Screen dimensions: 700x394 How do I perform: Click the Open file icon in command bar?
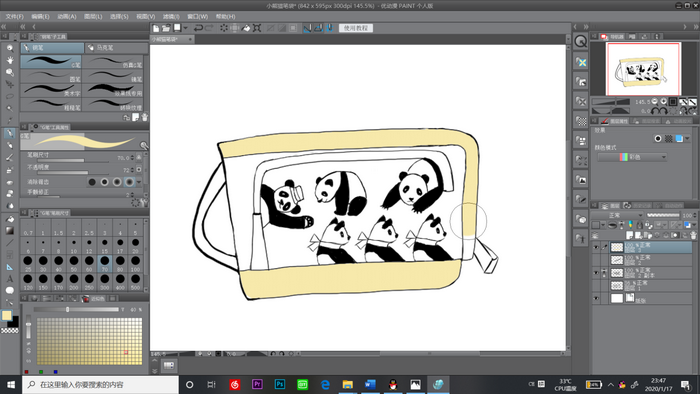[x=166, y=28]
